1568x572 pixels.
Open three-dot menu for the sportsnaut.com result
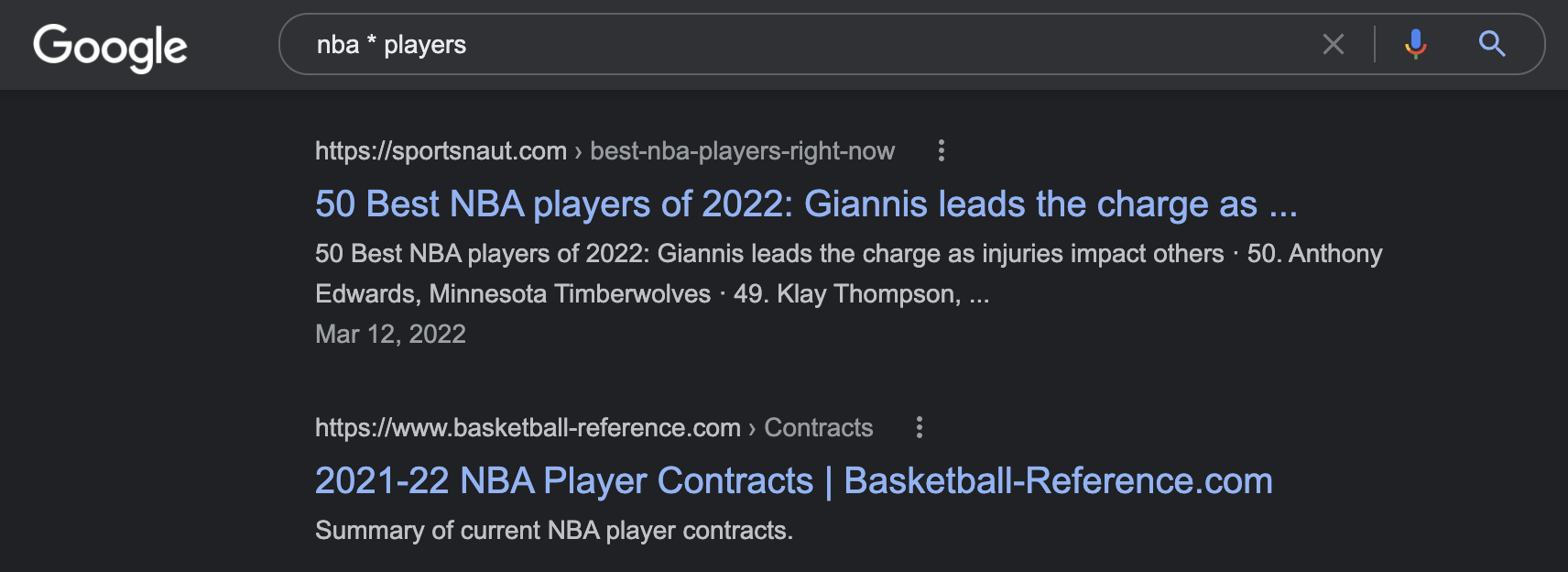tap(941, 150)
